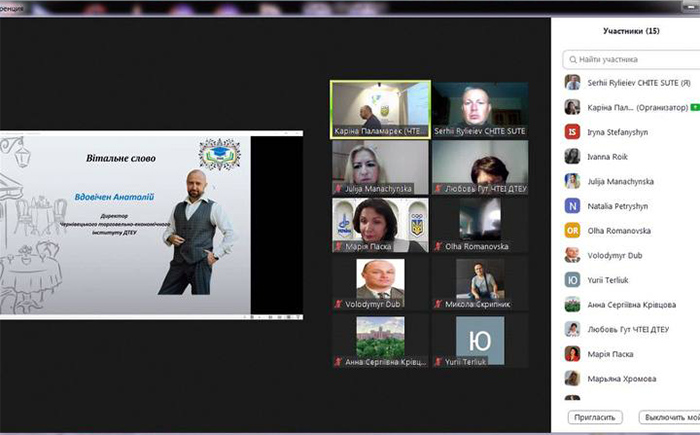Click the green video badge beside Організатор
700x435 pixels.
coord(695,107)
